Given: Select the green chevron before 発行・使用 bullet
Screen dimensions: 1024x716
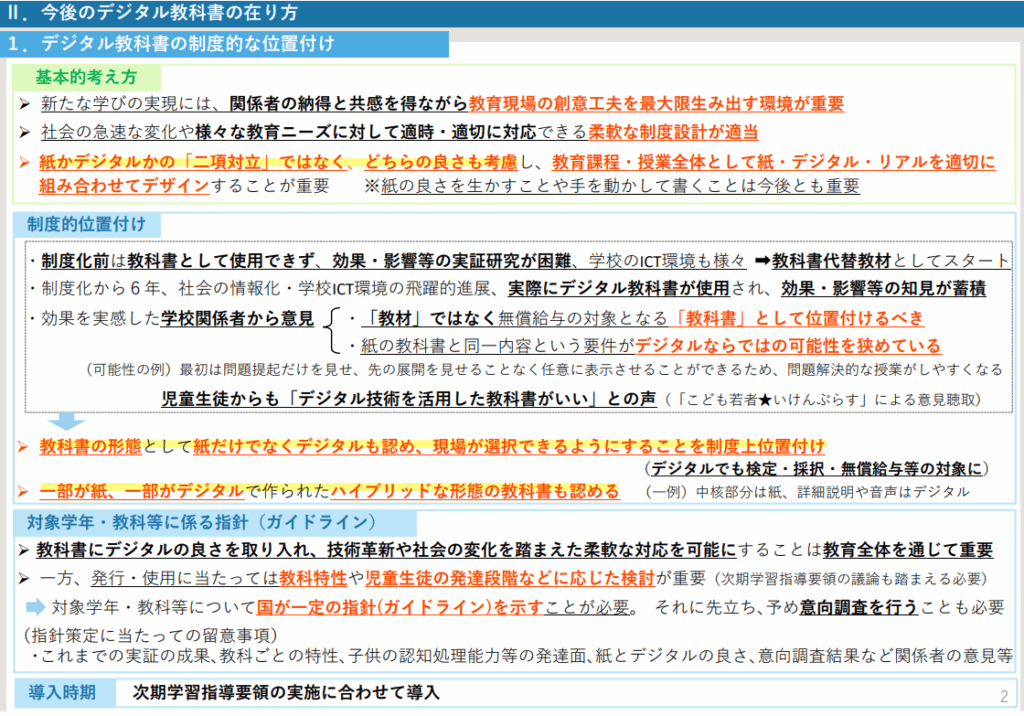Looking at the screenshot, I should coord(24,577).
